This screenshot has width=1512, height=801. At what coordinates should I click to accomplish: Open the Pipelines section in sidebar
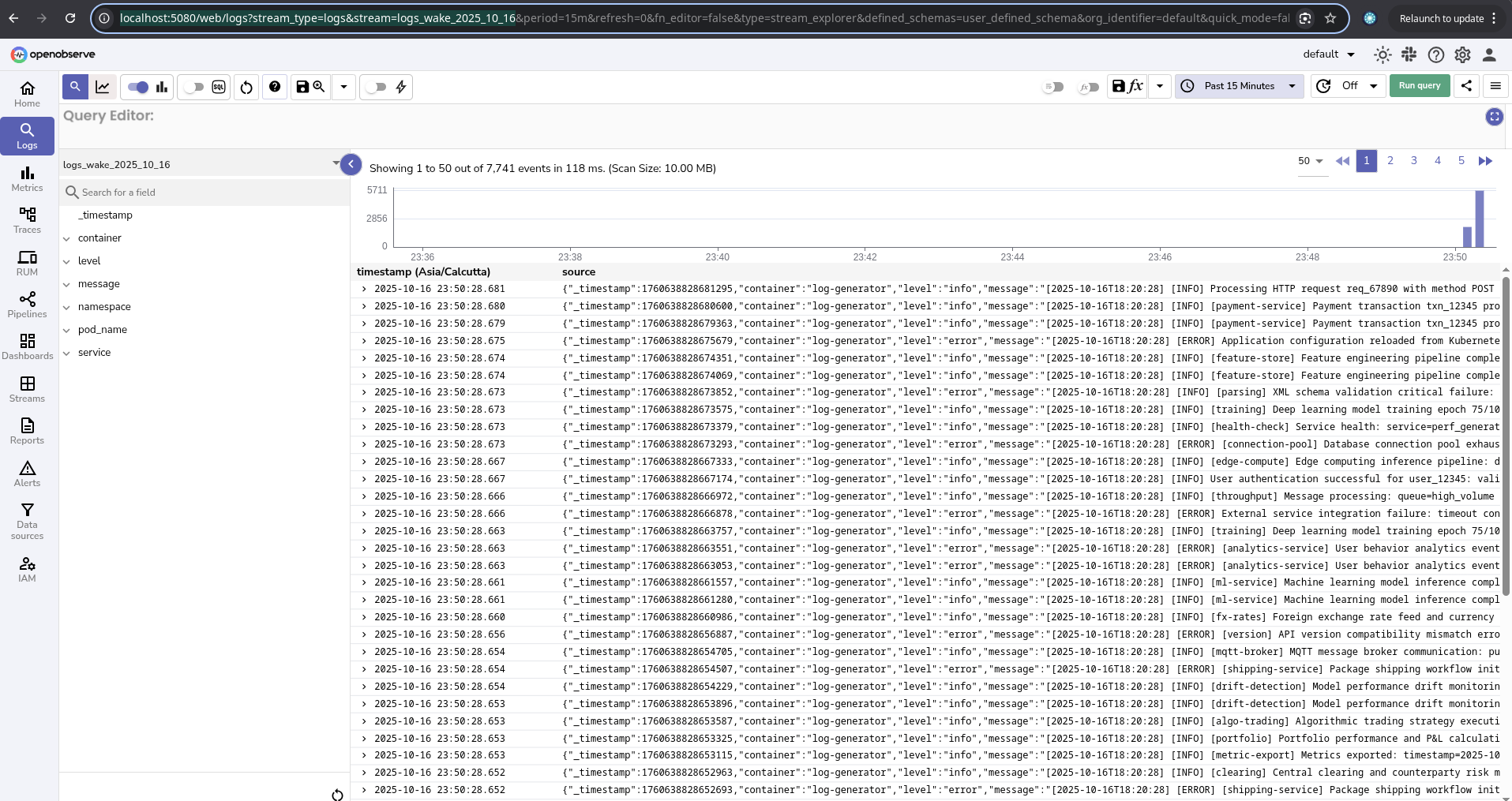click(x=27, y=305)
